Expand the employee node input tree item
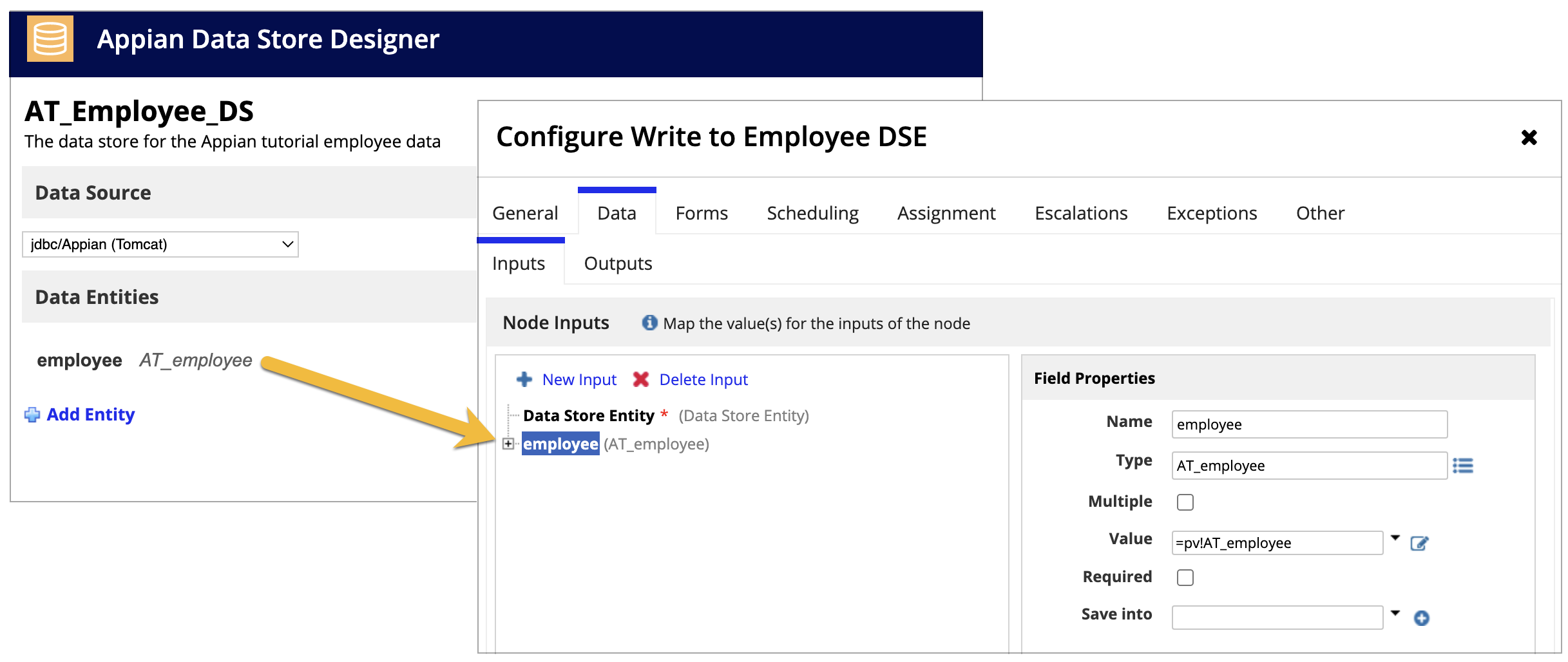1568x662 pixels. (x=508, y=444)
